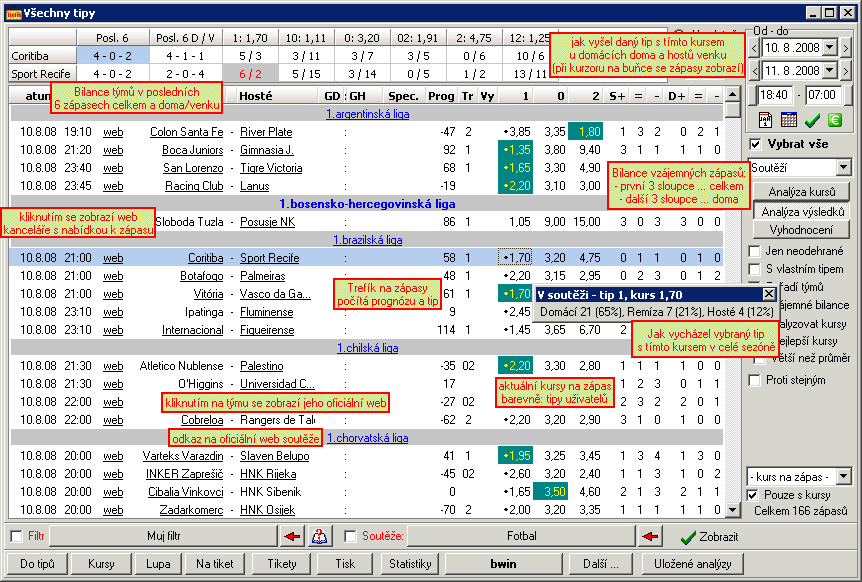Click the Hosté column header

[256, 96]
